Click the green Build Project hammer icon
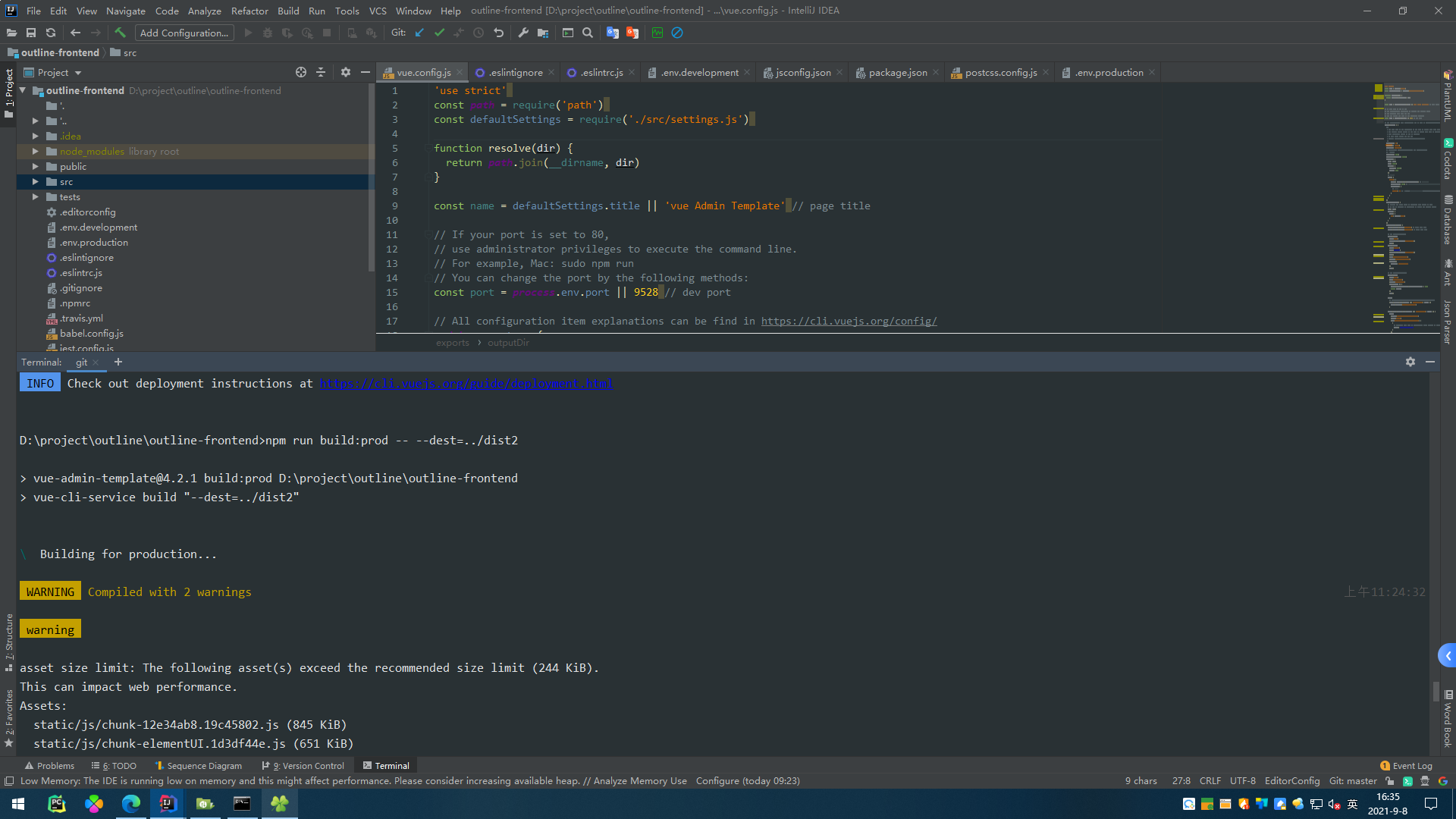 tap(120, 33)
